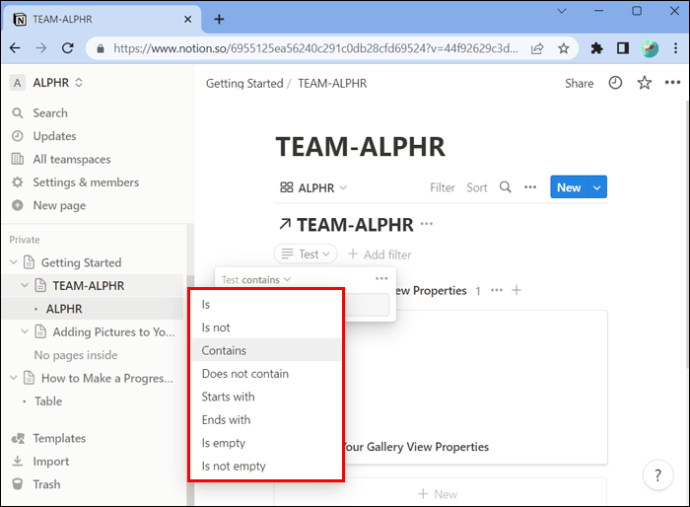Choose 'Is not empty' filter condition
This screenshot has height=507, width=690.
pyautogui.click(x=266, y=466)
